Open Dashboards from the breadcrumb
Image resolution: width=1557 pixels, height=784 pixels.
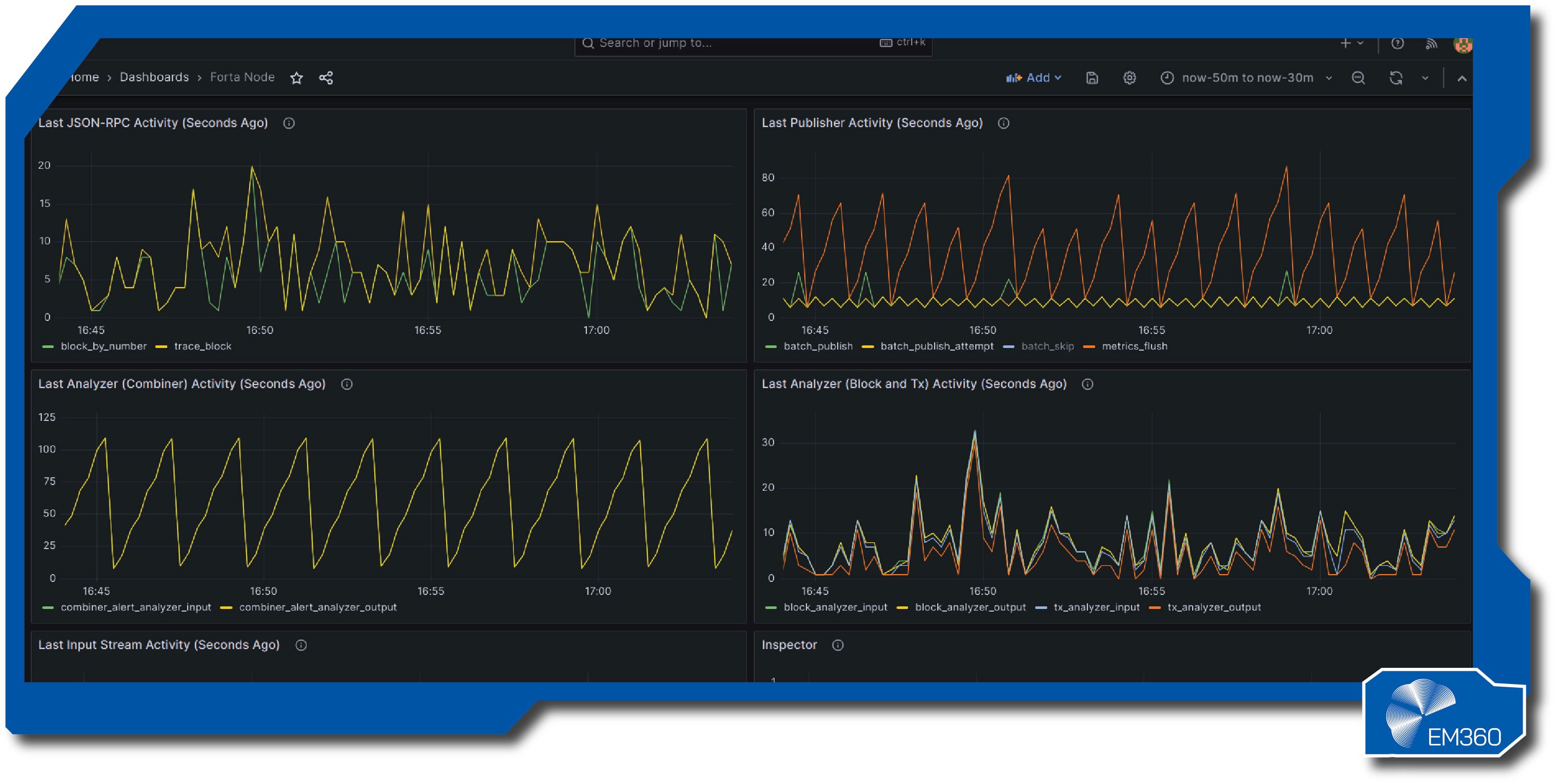click(154, 77)
